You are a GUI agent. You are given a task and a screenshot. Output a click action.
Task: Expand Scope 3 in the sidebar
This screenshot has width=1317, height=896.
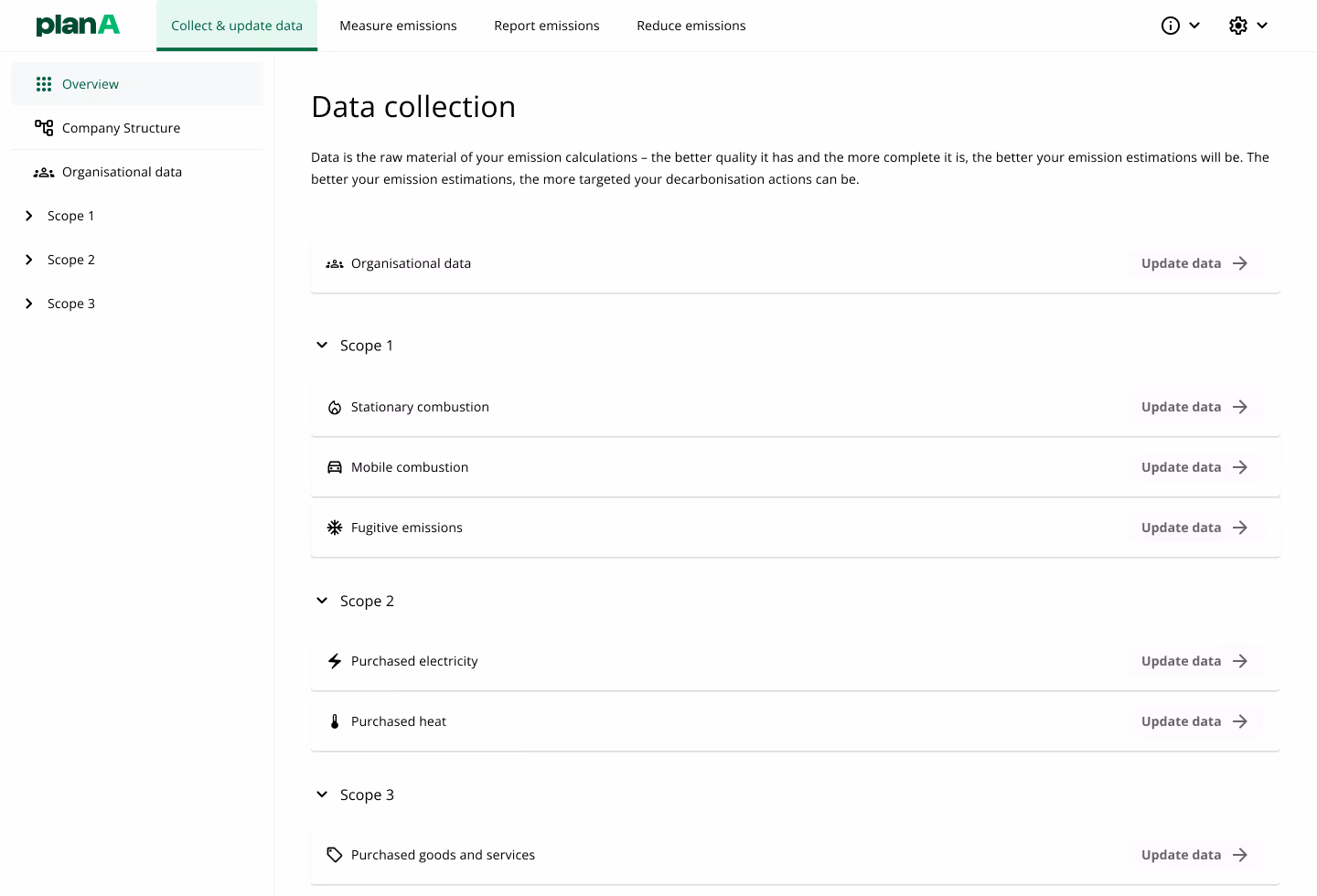point(28,303)
